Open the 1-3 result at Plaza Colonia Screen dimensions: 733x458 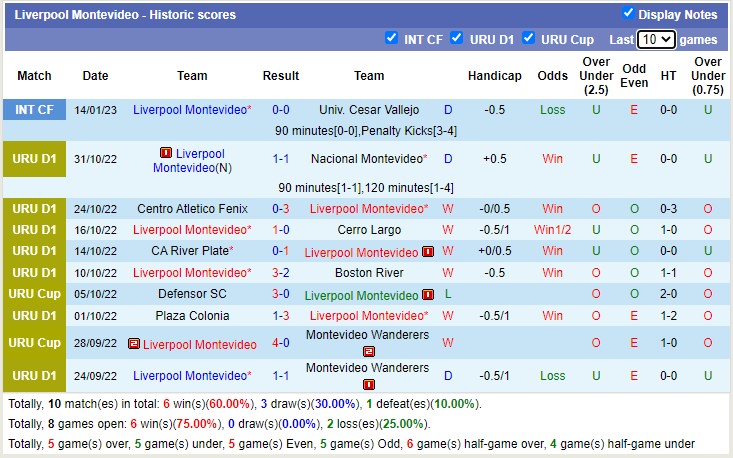click(280, 316)
